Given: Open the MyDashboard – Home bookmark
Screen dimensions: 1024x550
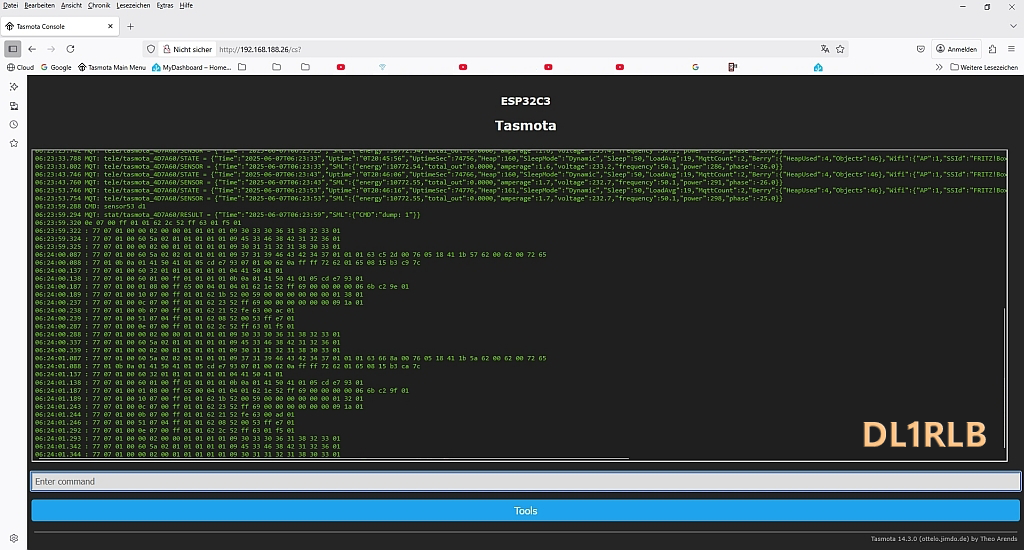Looking at the screenshot, I should pyautogui.click(x=191, y=67).
